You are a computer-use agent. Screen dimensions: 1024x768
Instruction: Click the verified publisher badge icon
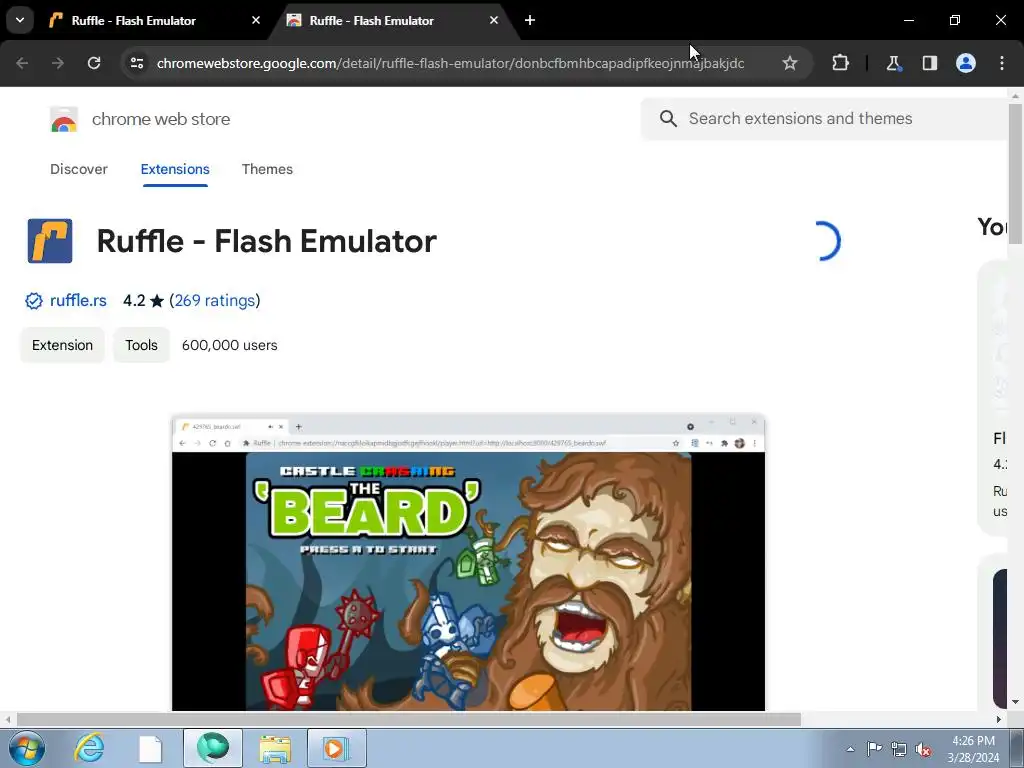tap(33, 301)
